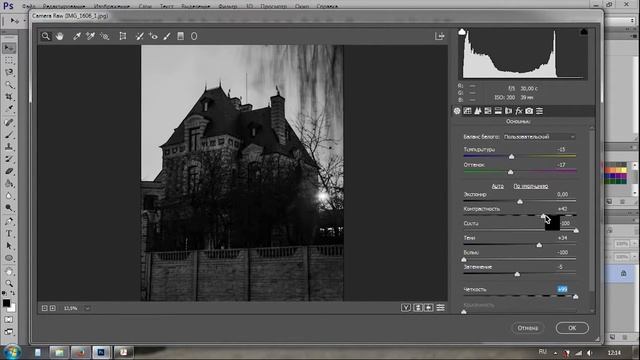The width and height of the screenshot is (640, 360).
Task: Toggle full screen mode in Camera Raw
Action: 439,36
